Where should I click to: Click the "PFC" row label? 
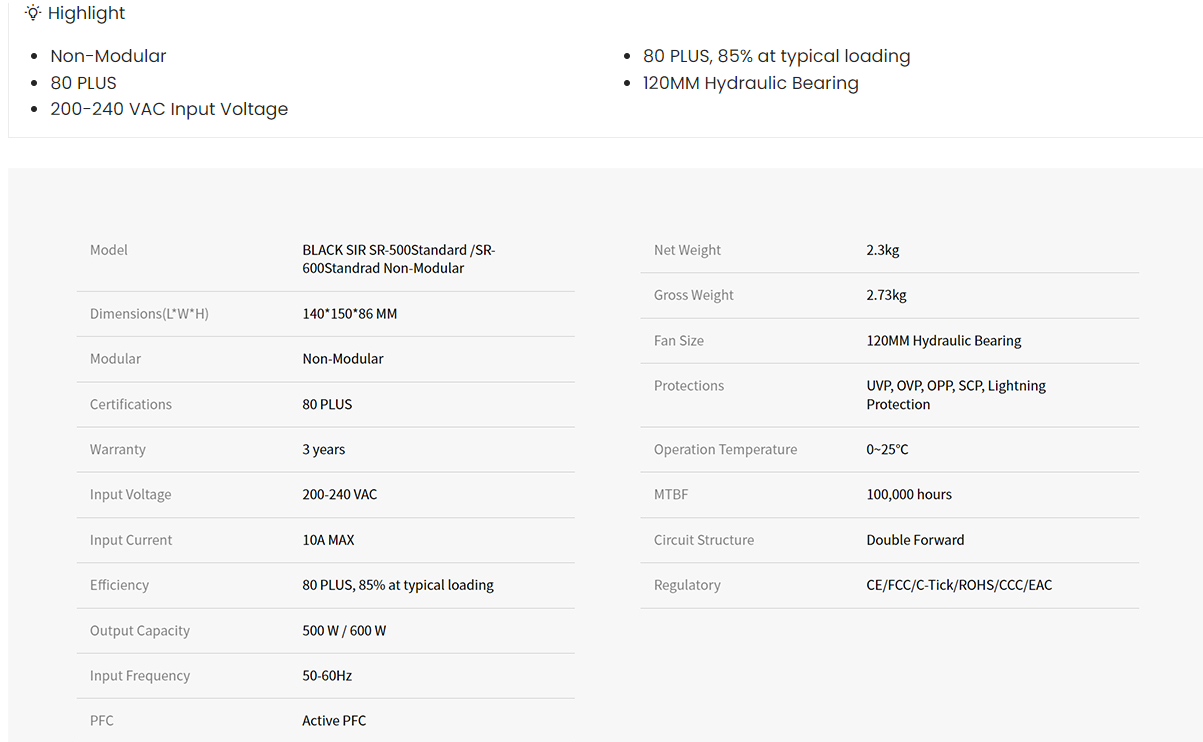tap(102, 721)
